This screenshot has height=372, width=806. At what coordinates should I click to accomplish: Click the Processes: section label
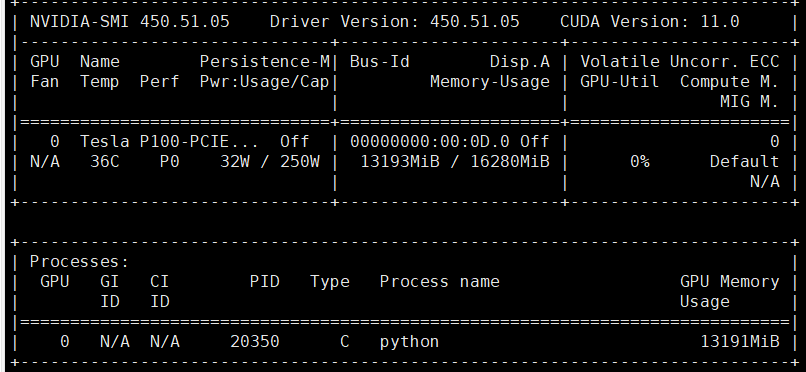point(80,262)
